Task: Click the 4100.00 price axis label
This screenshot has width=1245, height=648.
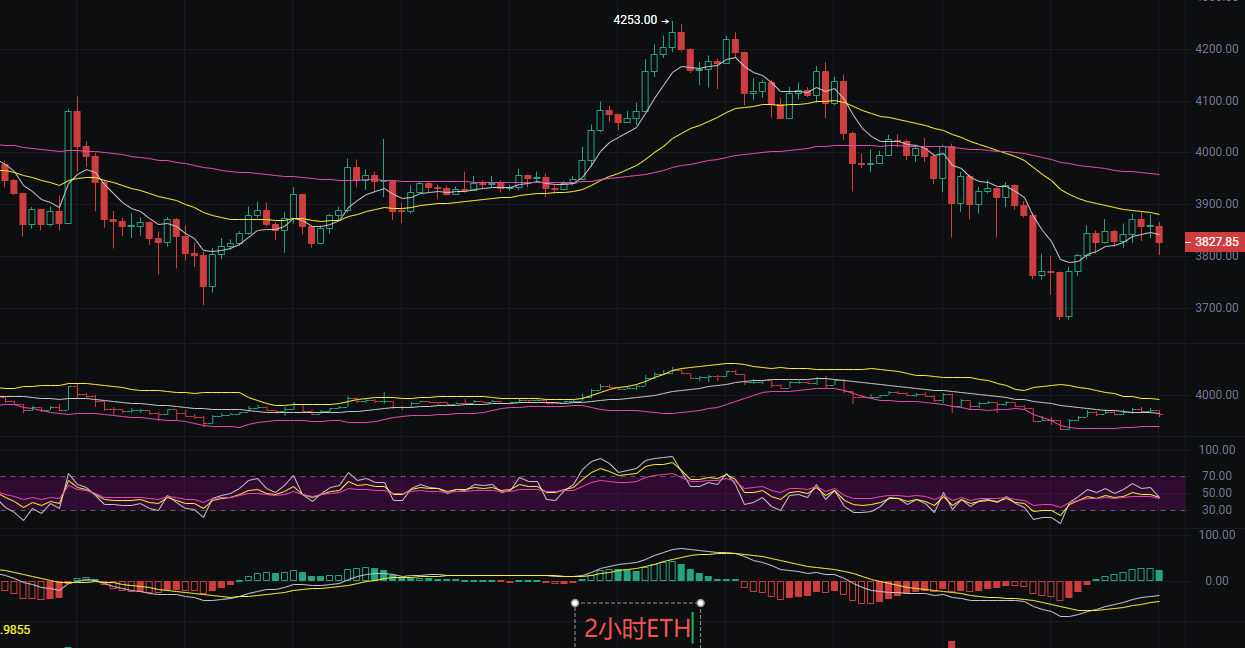Action: tap(1217, 101)
